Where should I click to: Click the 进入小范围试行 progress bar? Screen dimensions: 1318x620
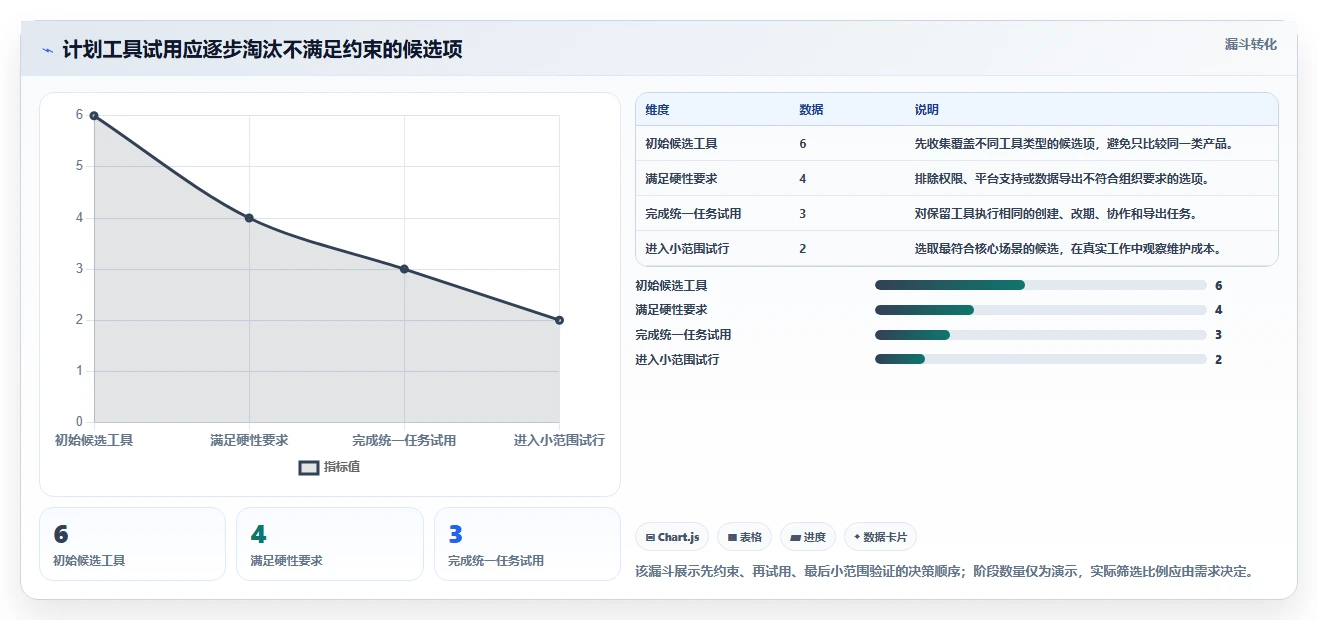tap(1041, 360)
